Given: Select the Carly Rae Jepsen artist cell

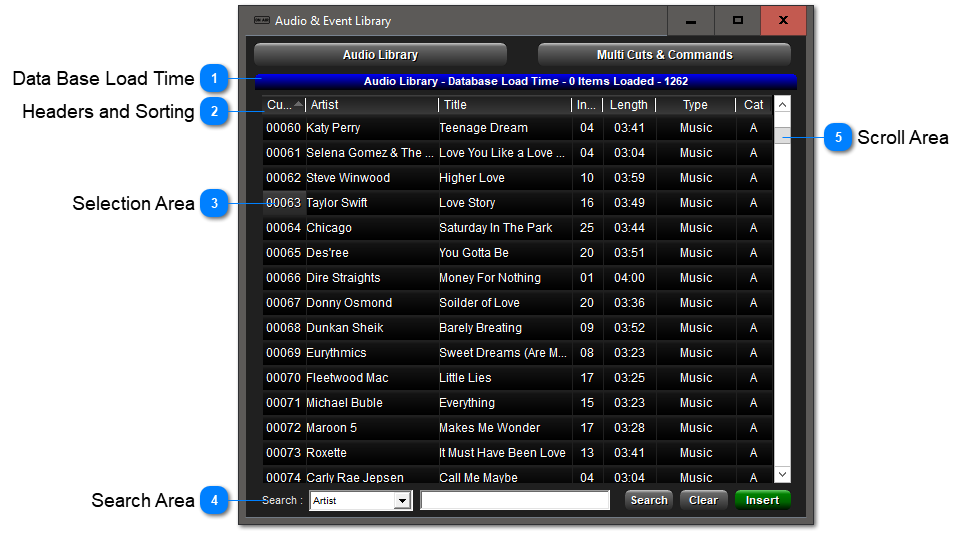Looking at the screenshot, I should click(371, 476).
